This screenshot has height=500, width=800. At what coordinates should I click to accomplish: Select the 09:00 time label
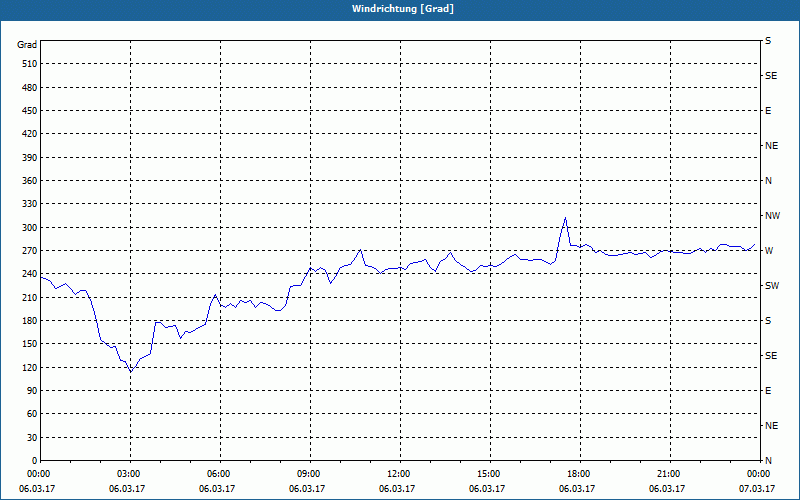[x=310, y=474]
